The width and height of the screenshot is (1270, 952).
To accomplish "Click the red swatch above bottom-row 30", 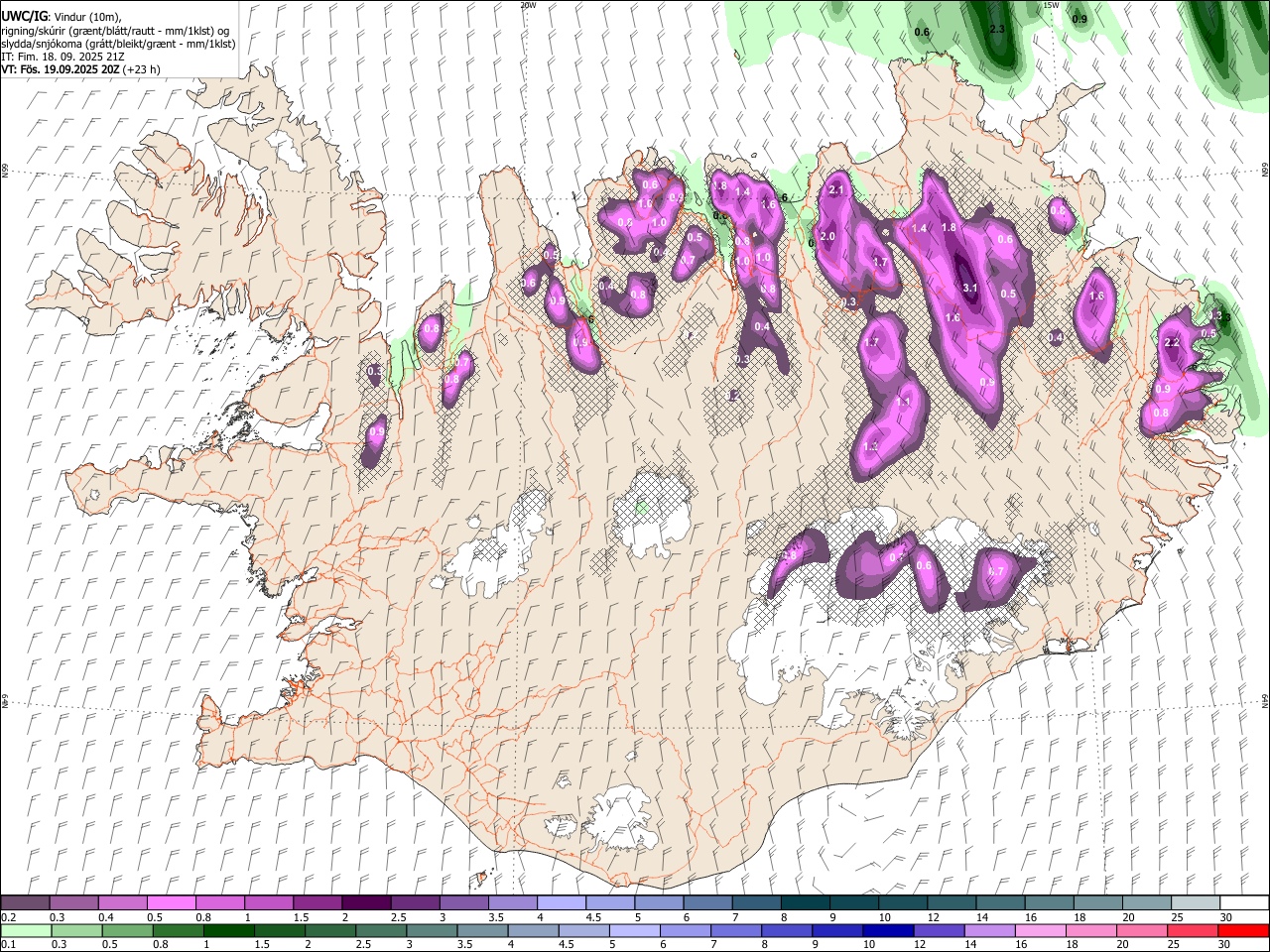I will (x=1244, y=931).
